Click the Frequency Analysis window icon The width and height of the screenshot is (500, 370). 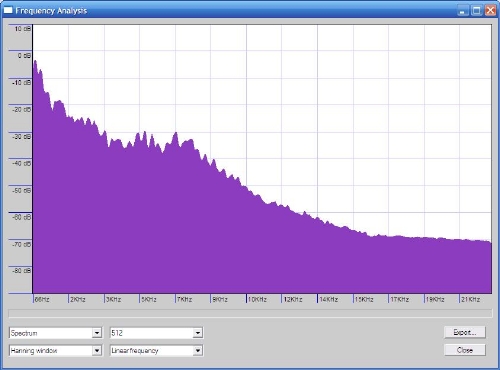8,11
